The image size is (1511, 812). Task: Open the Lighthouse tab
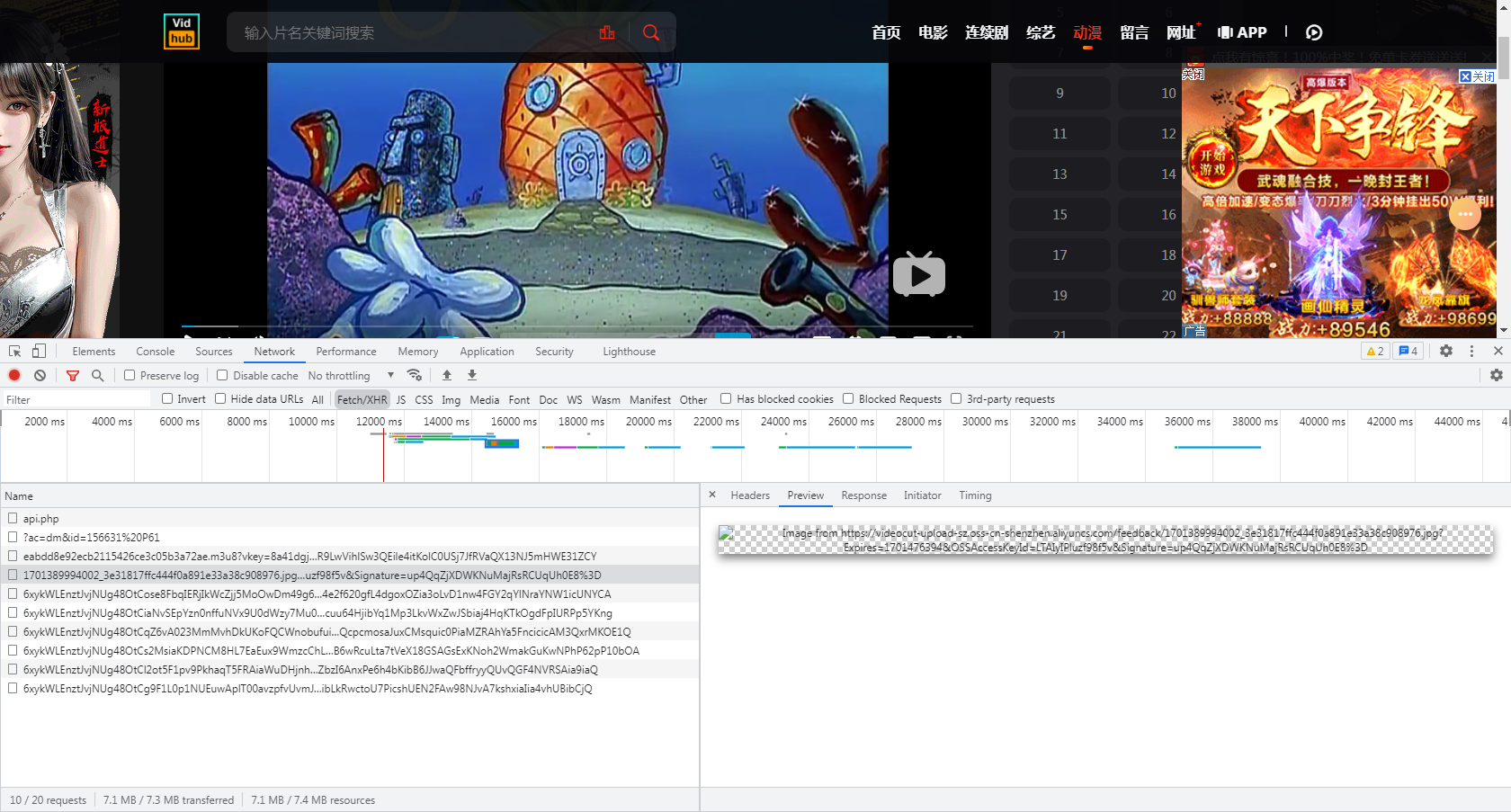click(629, 352)
